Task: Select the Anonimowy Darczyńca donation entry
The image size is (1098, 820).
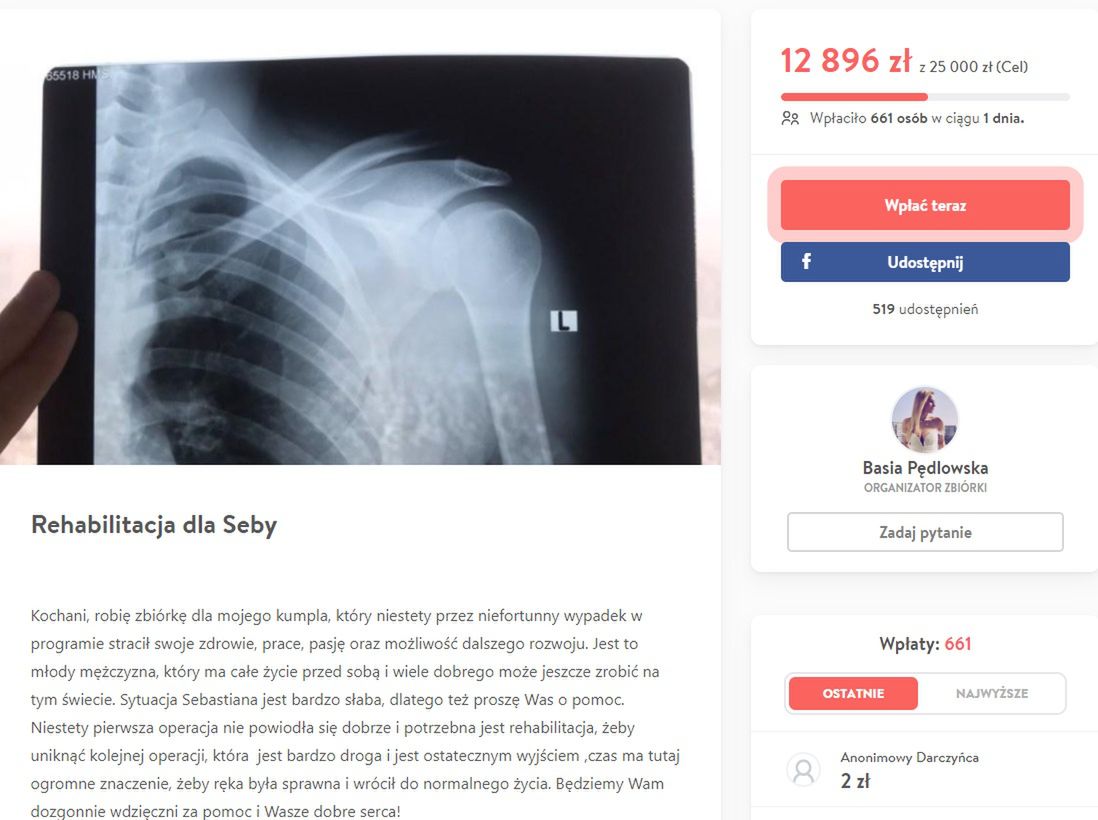Action: click(x=925, y=770)
